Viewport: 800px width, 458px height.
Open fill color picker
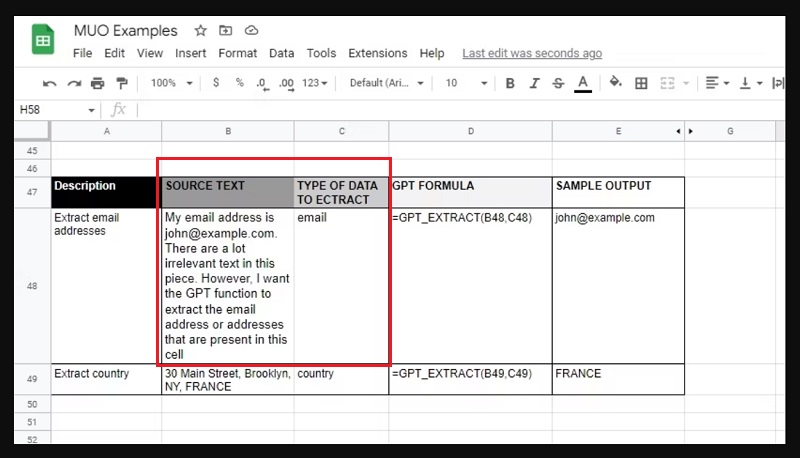(615, 82)
